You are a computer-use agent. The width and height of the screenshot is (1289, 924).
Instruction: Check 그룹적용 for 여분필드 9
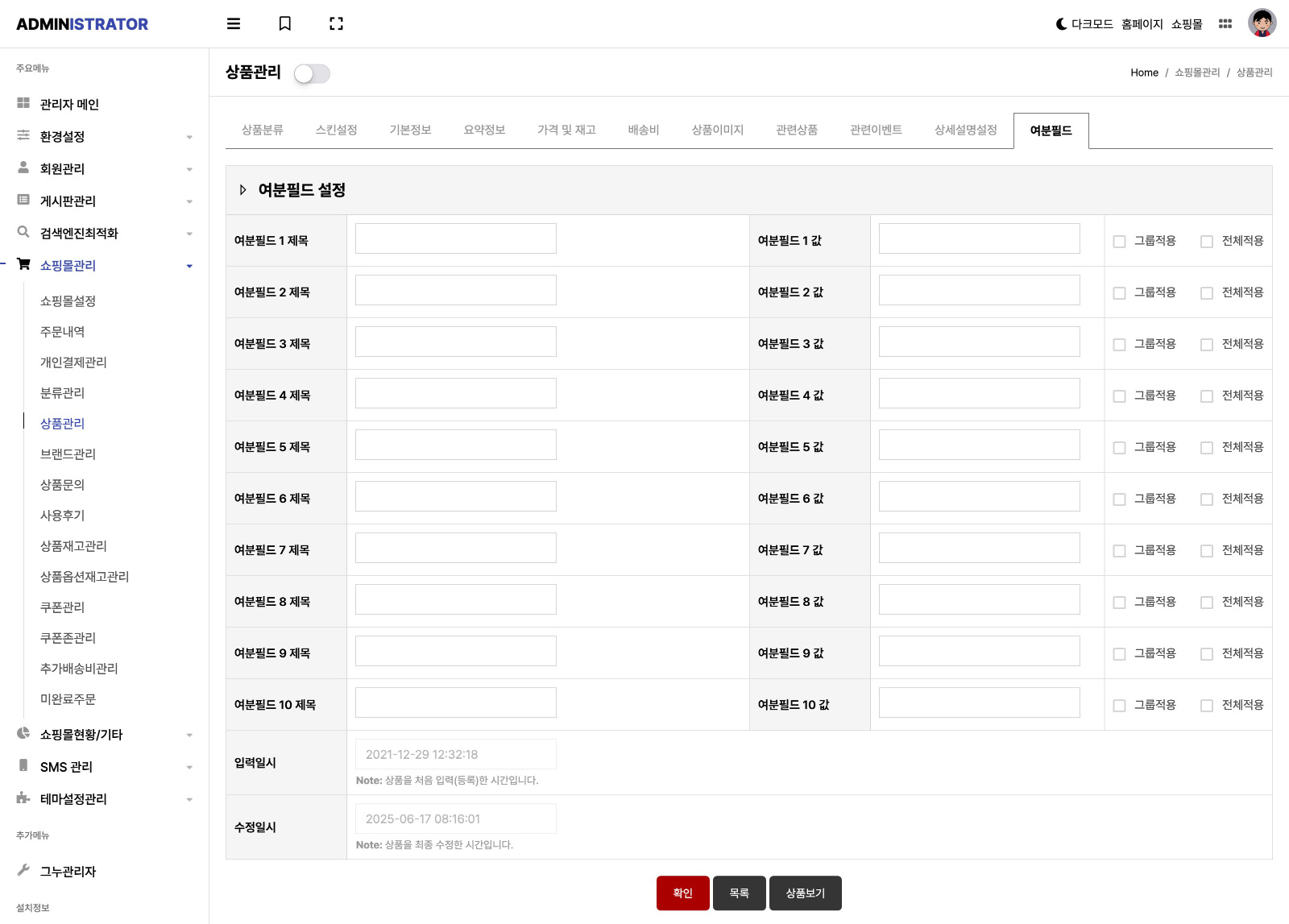coord(1119,654)
